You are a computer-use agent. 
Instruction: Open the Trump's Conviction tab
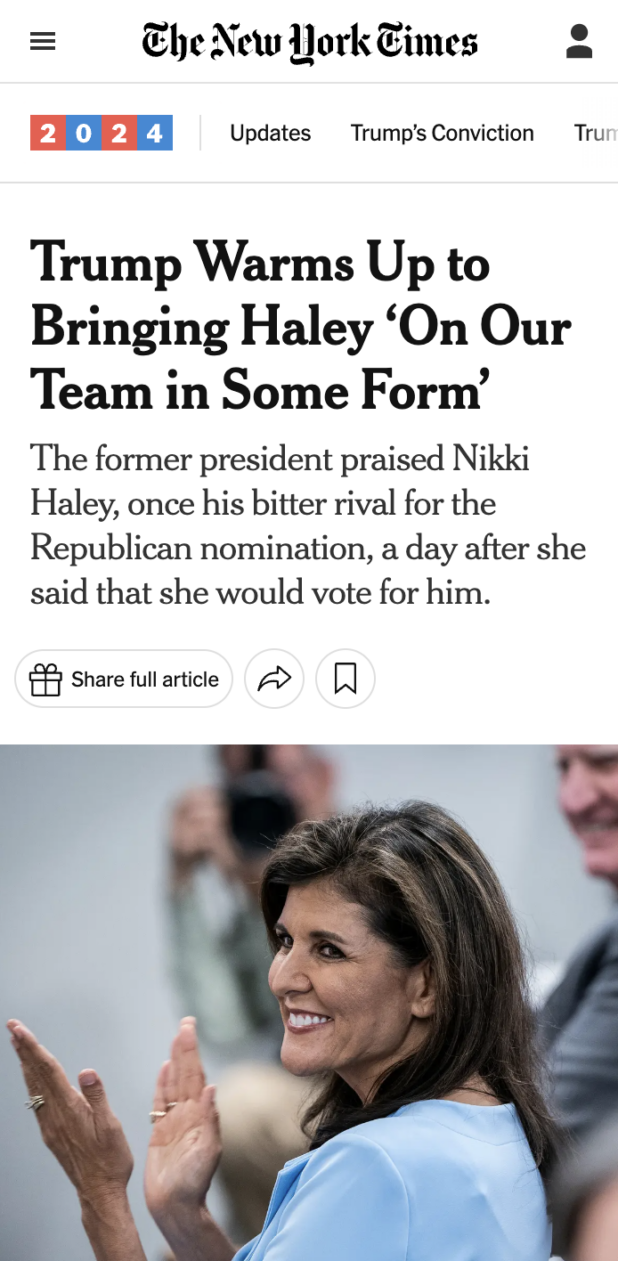pos(442,133)
